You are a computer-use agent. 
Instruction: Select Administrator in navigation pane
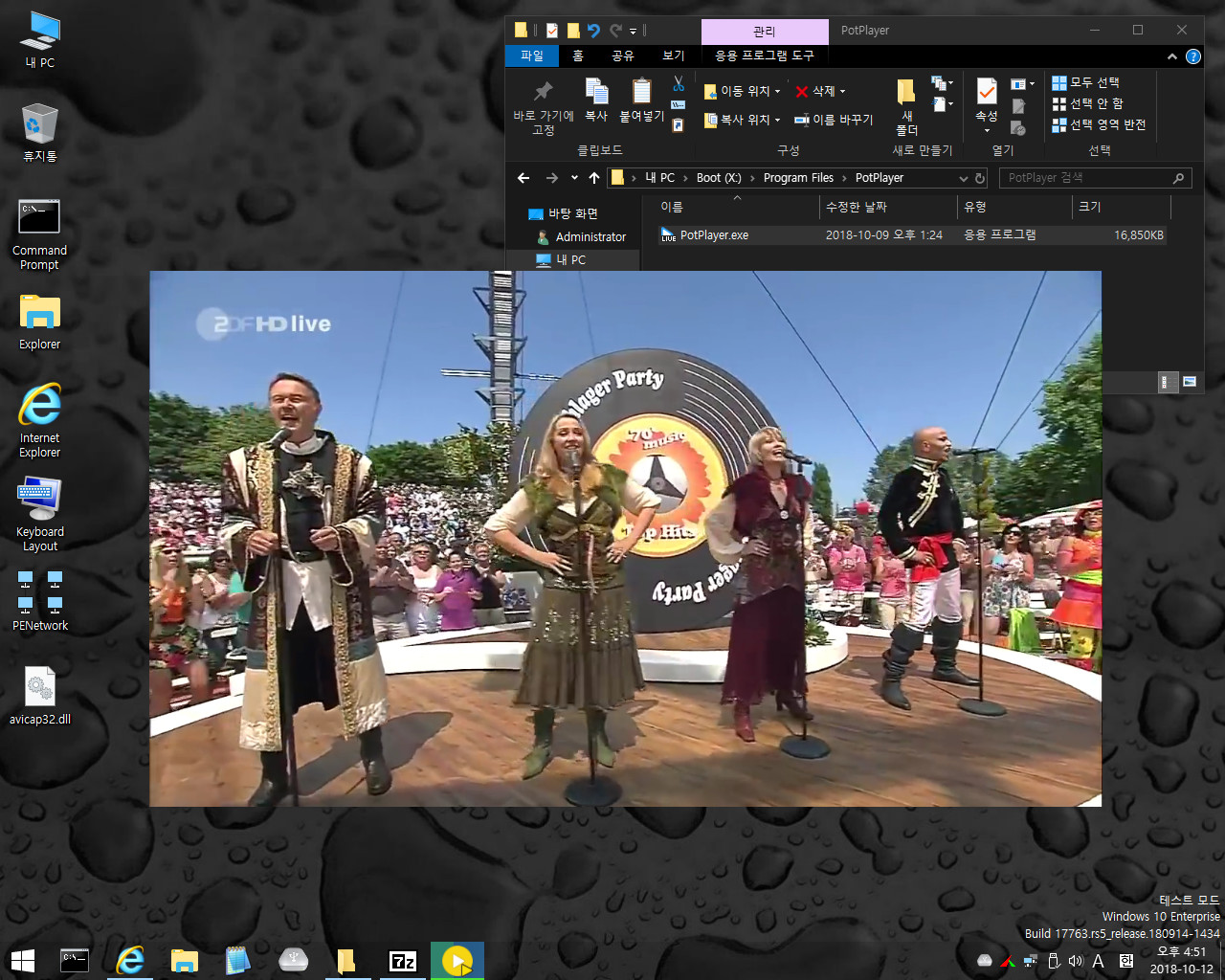(x=590, y=236)
